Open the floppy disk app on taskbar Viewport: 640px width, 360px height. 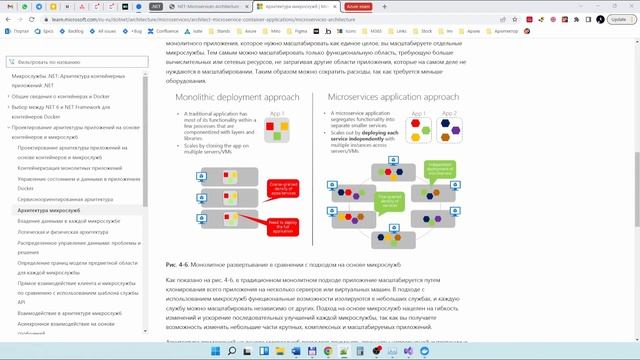312,351
